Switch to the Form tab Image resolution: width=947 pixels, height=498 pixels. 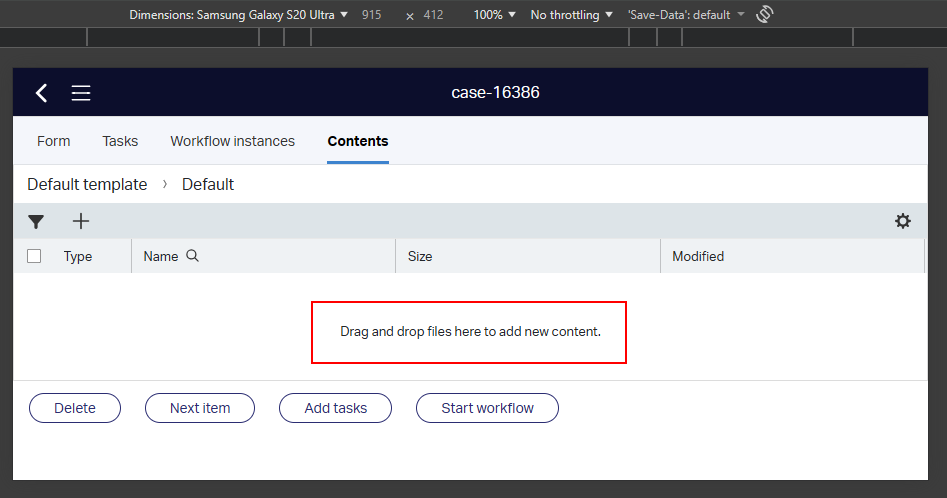click(x=54, y=141)
